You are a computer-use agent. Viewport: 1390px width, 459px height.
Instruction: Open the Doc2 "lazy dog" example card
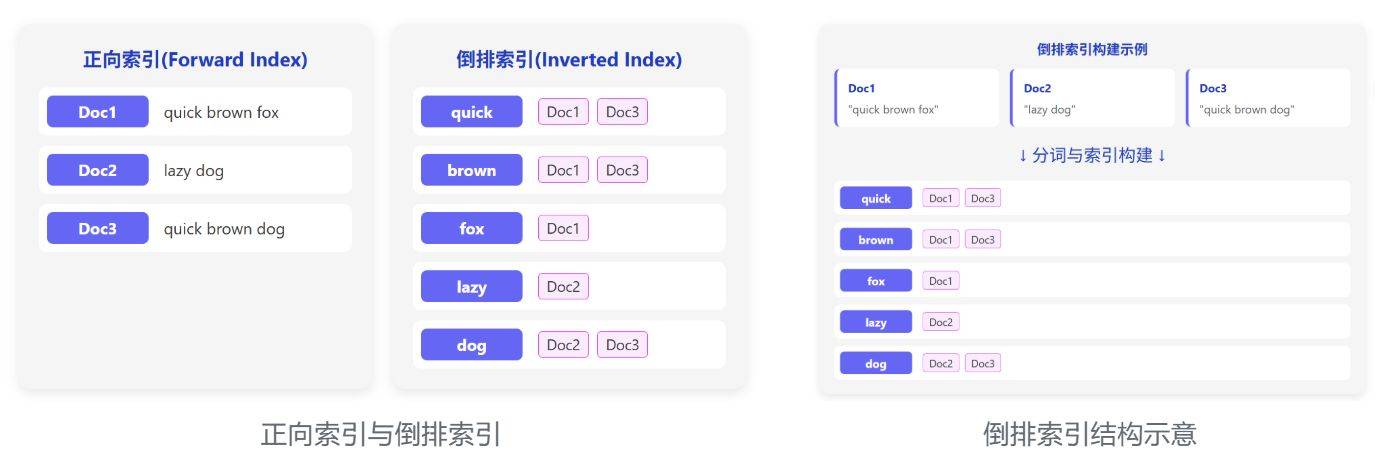(1093, 98)
